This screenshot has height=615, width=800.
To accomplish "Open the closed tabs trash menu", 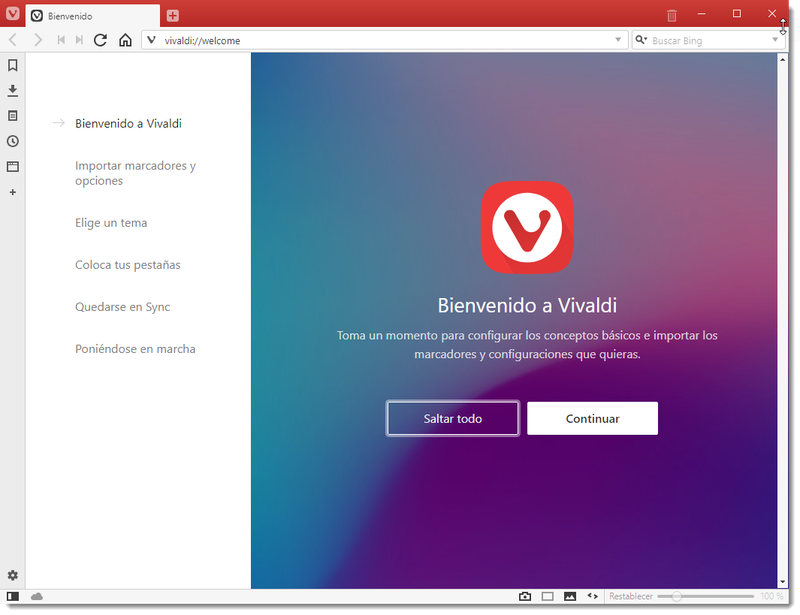I will coord(670,14).
